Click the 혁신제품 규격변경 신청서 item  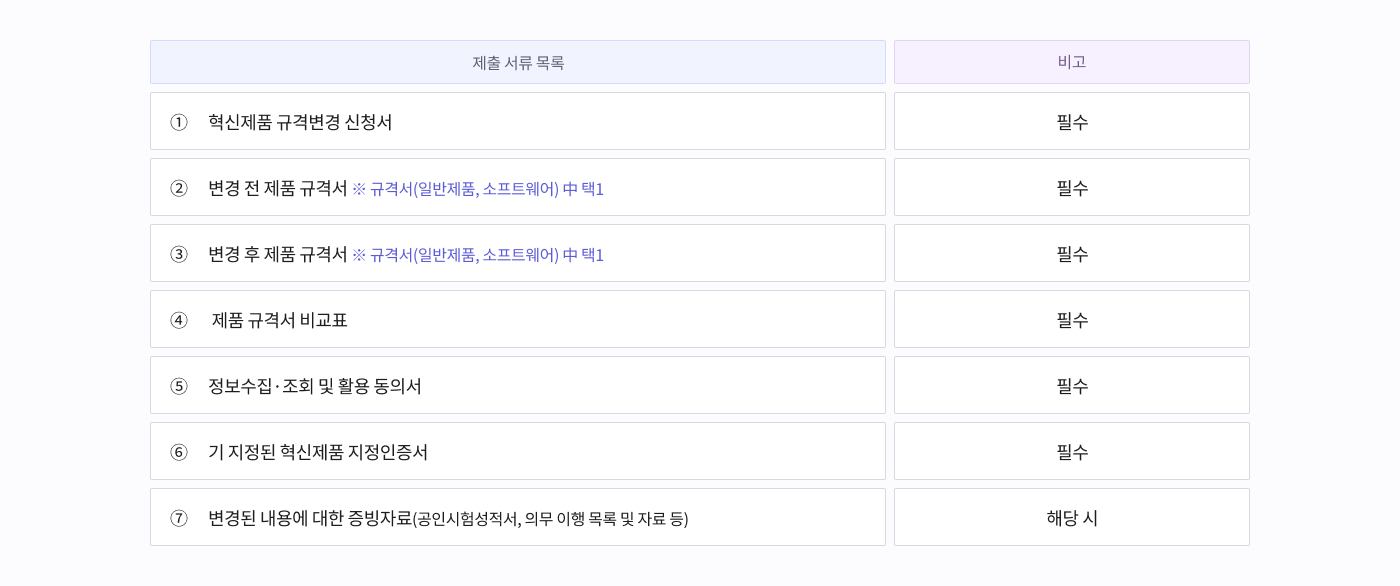pyautogui.click(x=300, y=122)
